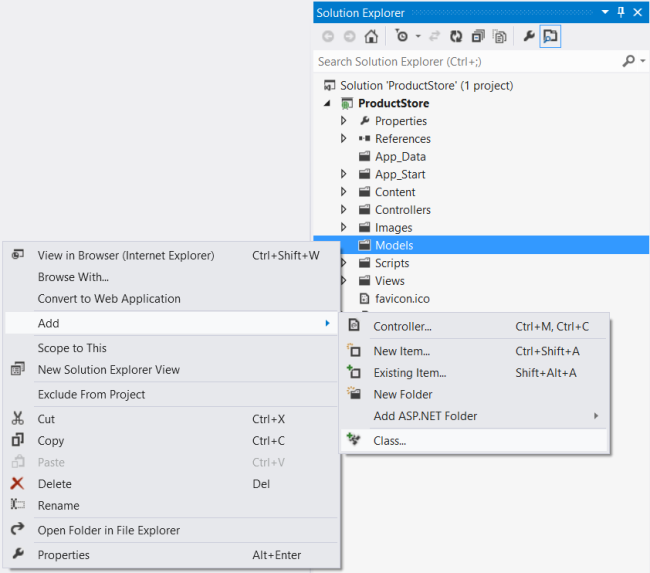
Task: Click the Home icon in Solution Explorer toolbar
Action: pyautogui.click(x=371, y=36)
